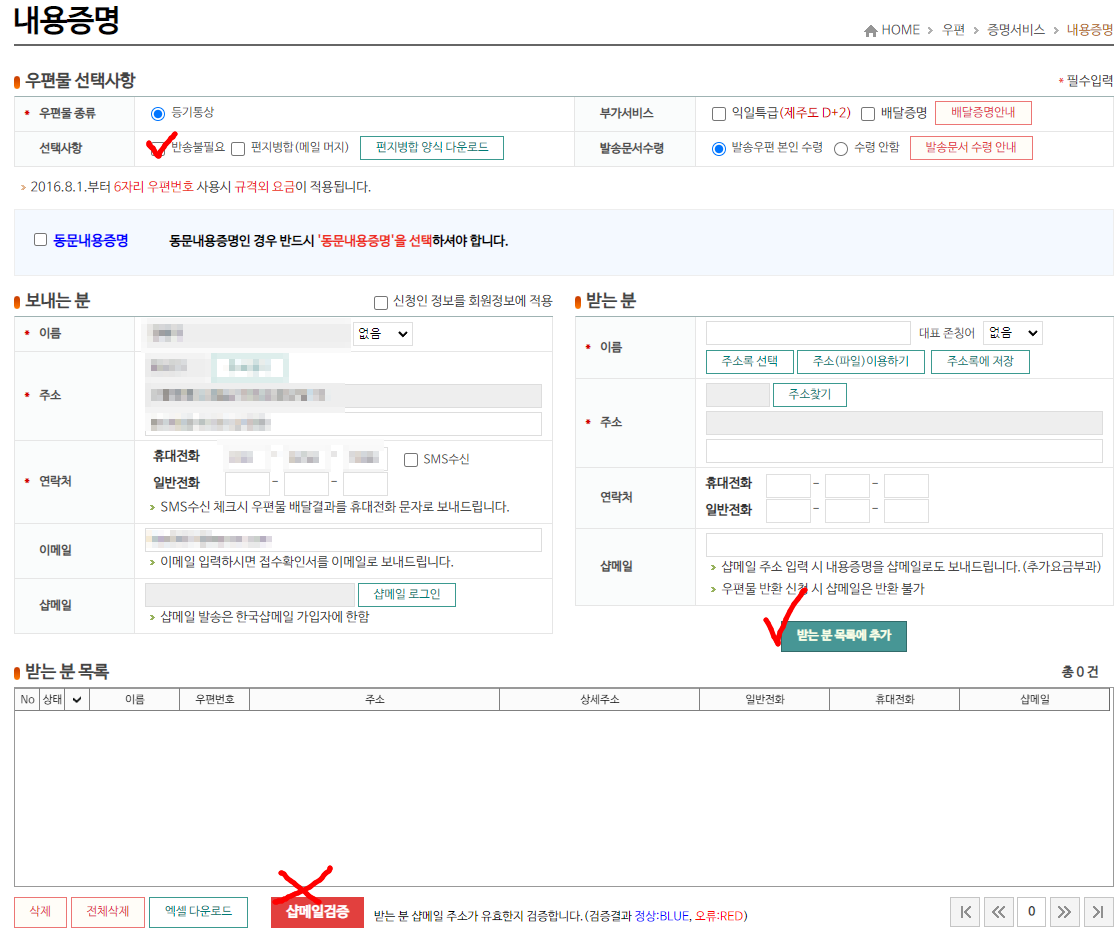Jump to last page of recipient list
This screenshot has width=1120, height=932.
pos(1098,911)
